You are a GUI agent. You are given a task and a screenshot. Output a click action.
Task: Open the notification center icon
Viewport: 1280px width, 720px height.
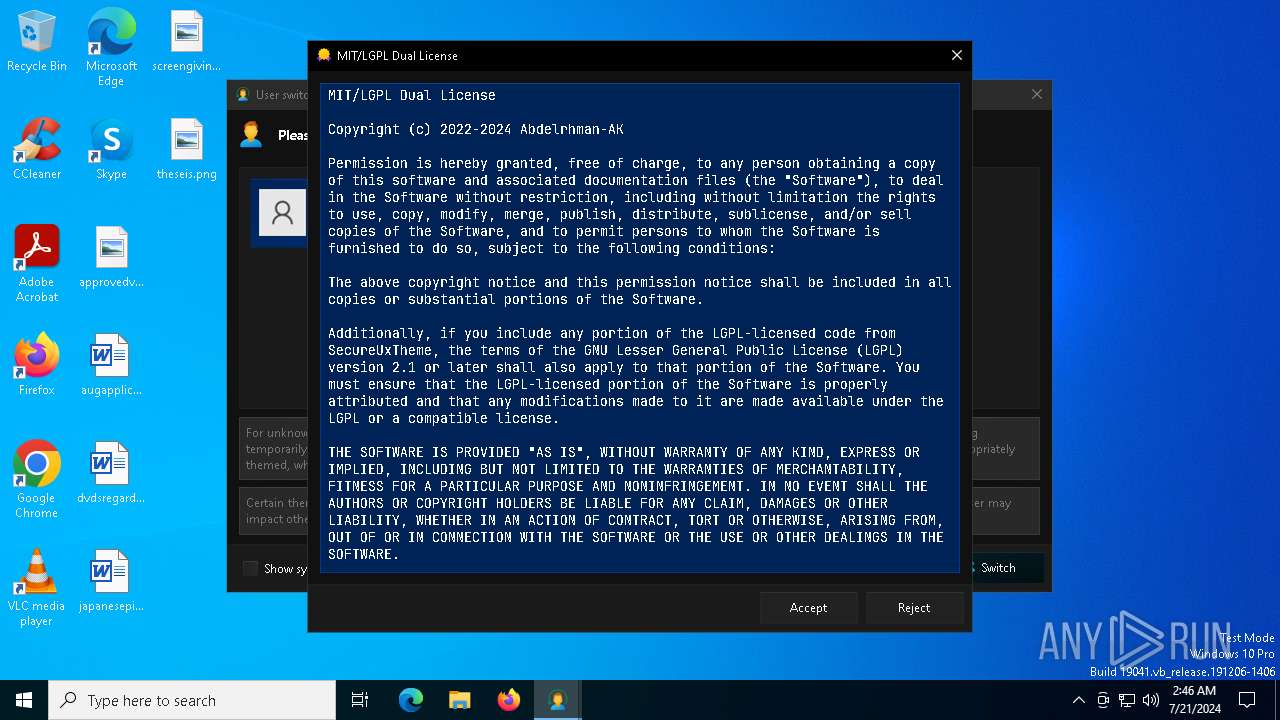(1247, 700)
